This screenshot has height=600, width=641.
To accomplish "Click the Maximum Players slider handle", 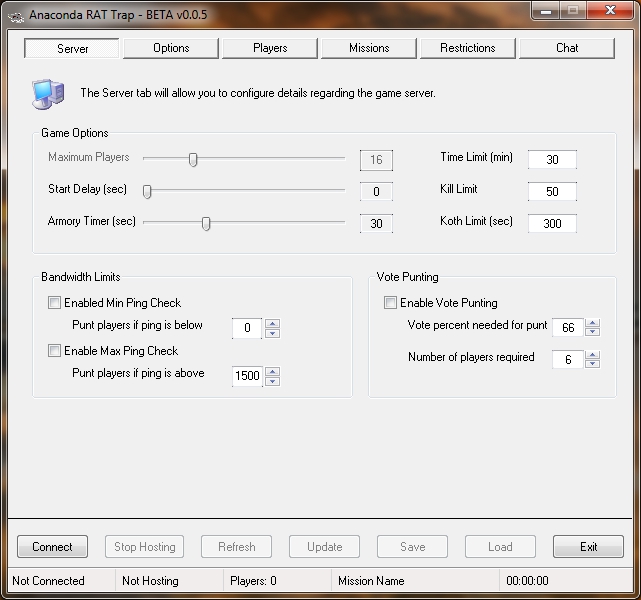I will (x=193, y=159).
